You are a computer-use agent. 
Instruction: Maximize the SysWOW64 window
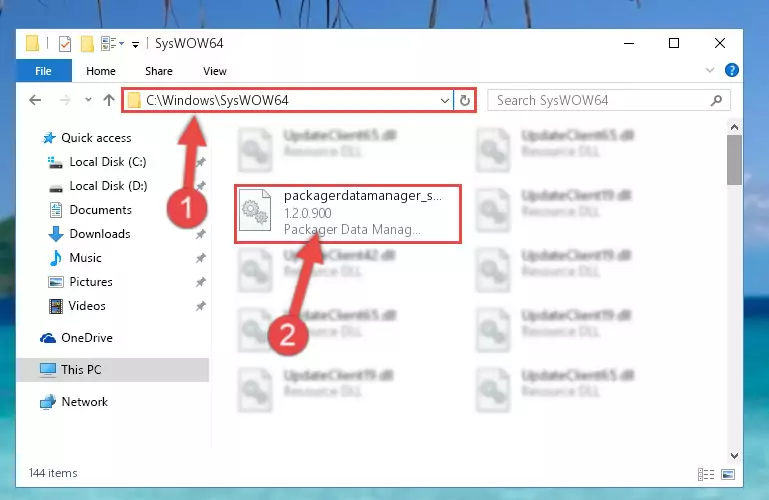point(674,43)
